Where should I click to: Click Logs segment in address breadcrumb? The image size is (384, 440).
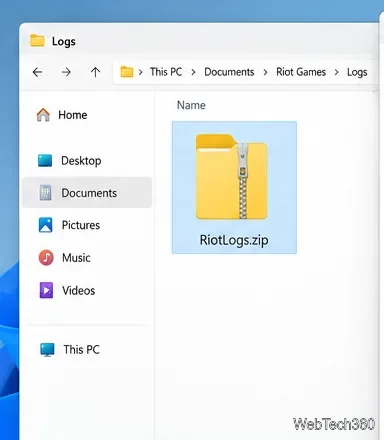[x=357, y=72]
